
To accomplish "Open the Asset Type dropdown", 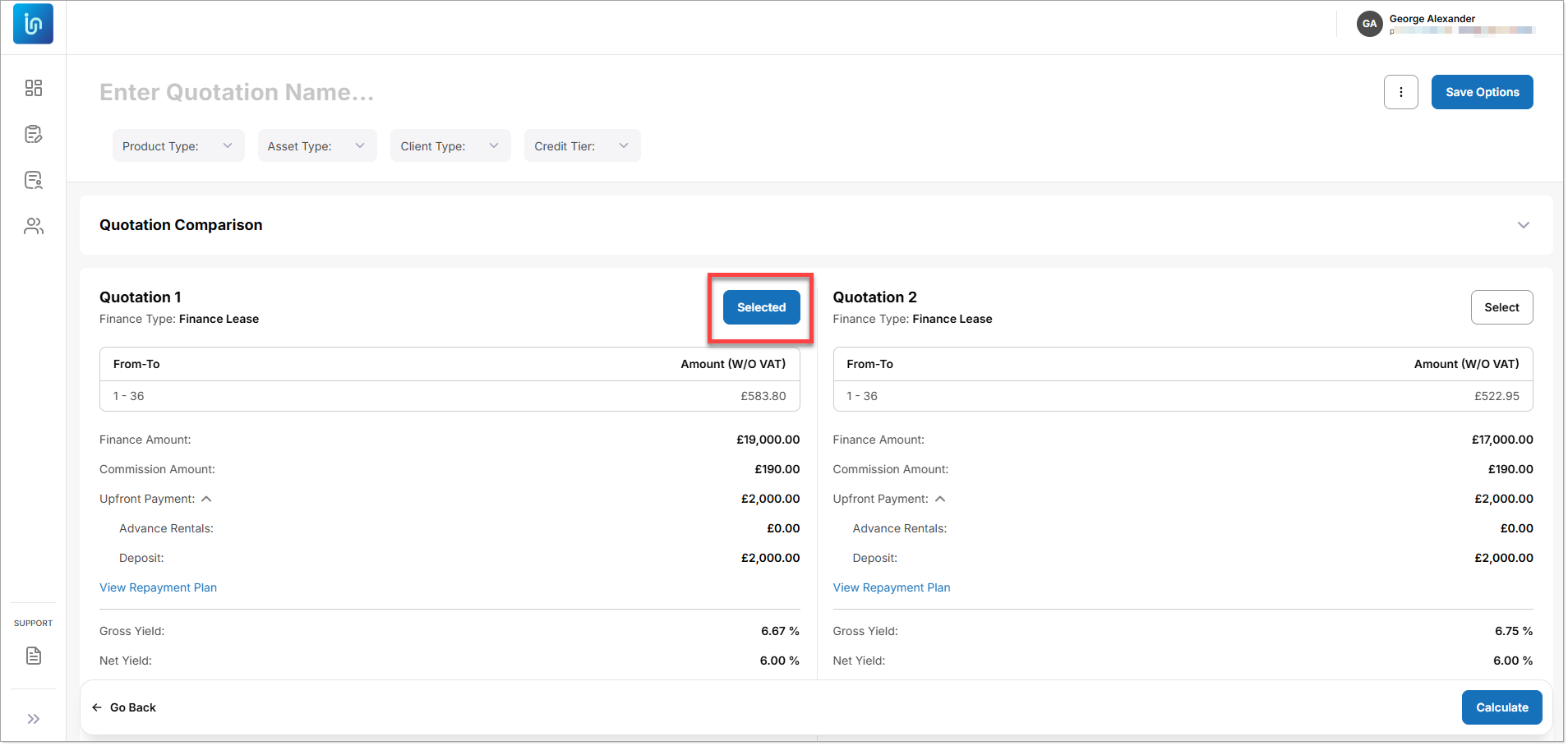I will pyautogui.click(x=317, y=145).
